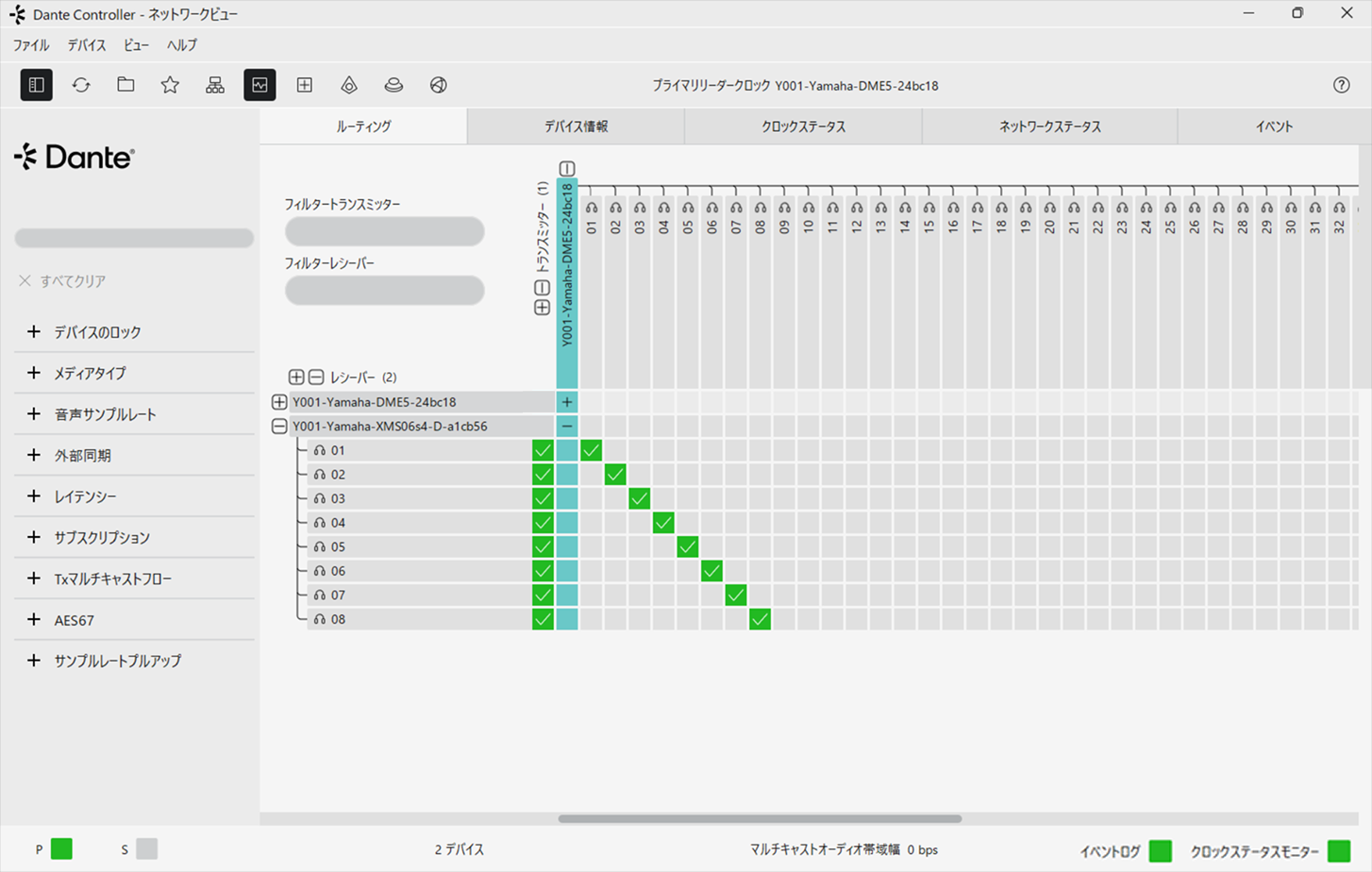
Task: Toggle the filter pane sidebar icon
Action: 36,85
